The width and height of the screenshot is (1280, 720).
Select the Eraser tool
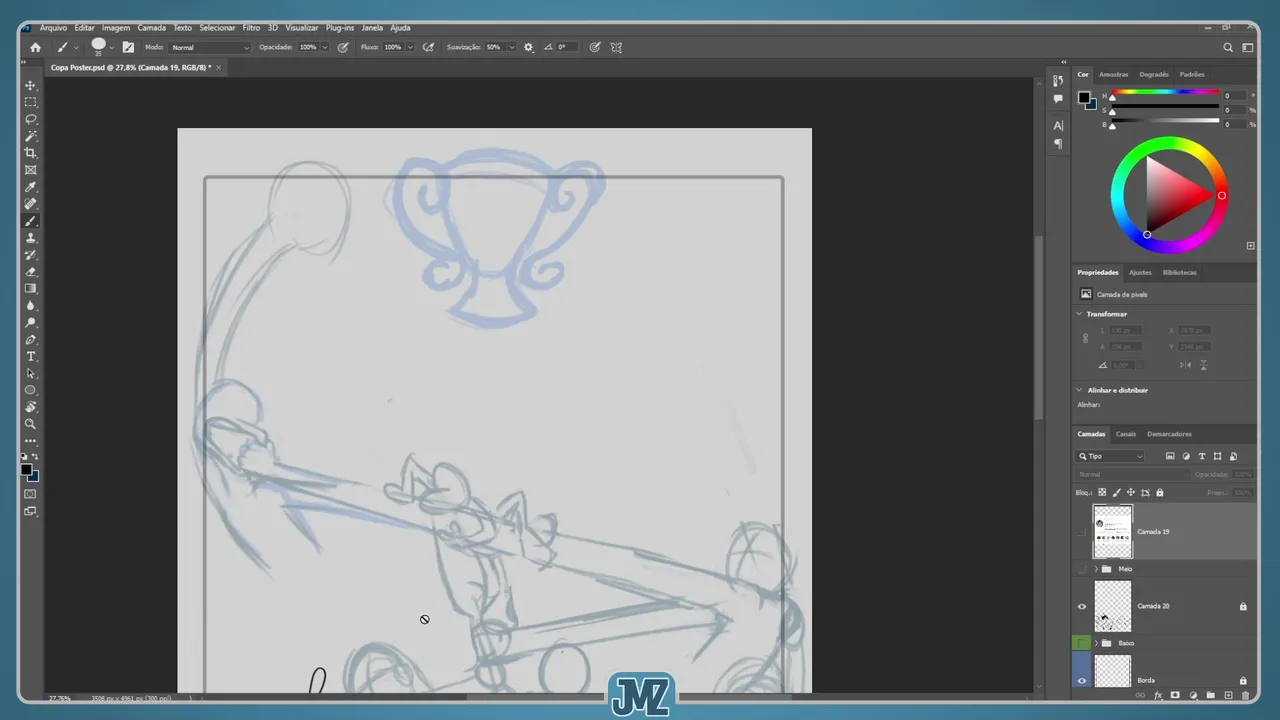coord(31,272)
